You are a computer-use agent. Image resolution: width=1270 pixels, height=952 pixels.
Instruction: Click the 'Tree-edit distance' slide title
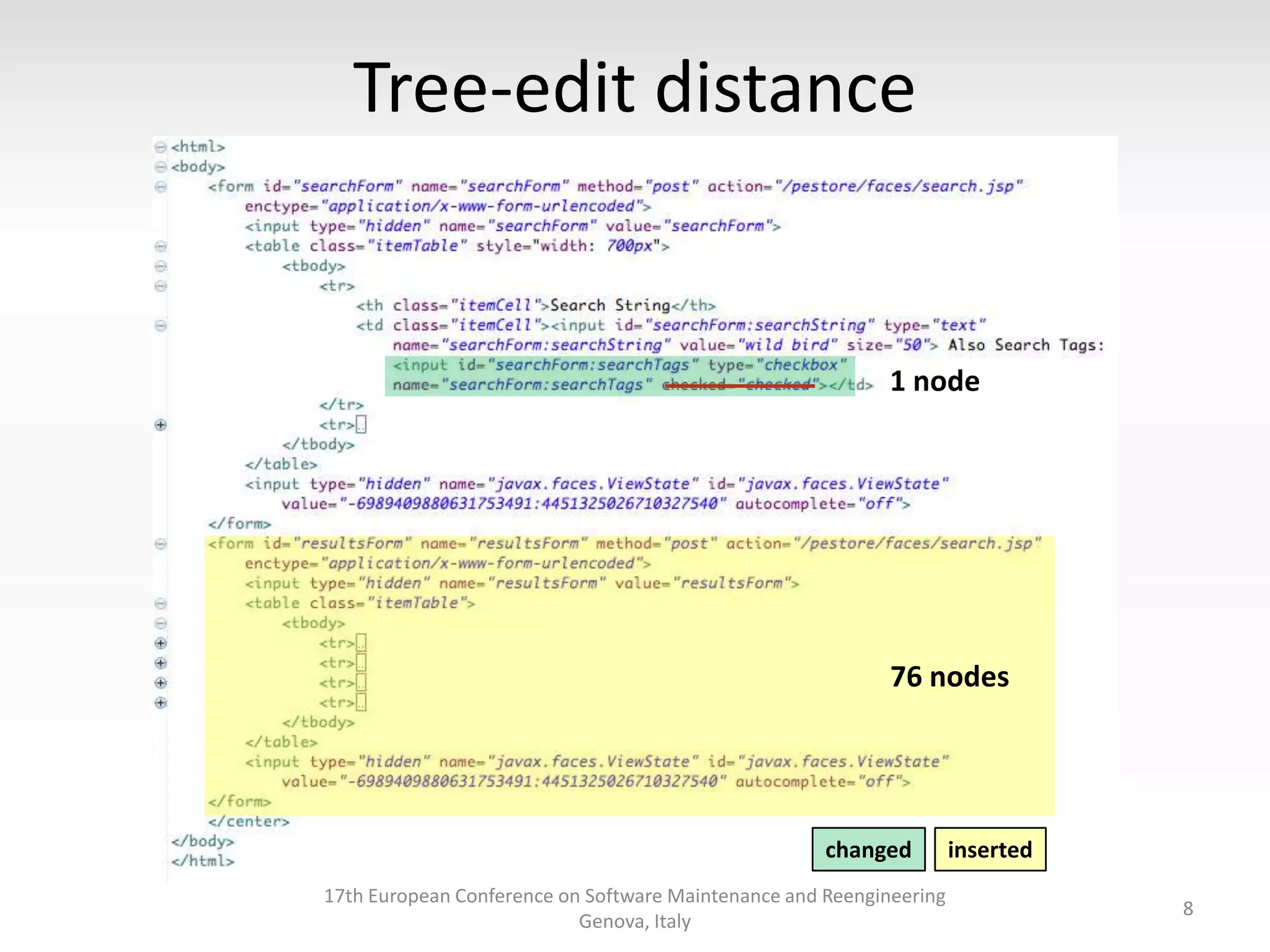click(x=634, y=87)
